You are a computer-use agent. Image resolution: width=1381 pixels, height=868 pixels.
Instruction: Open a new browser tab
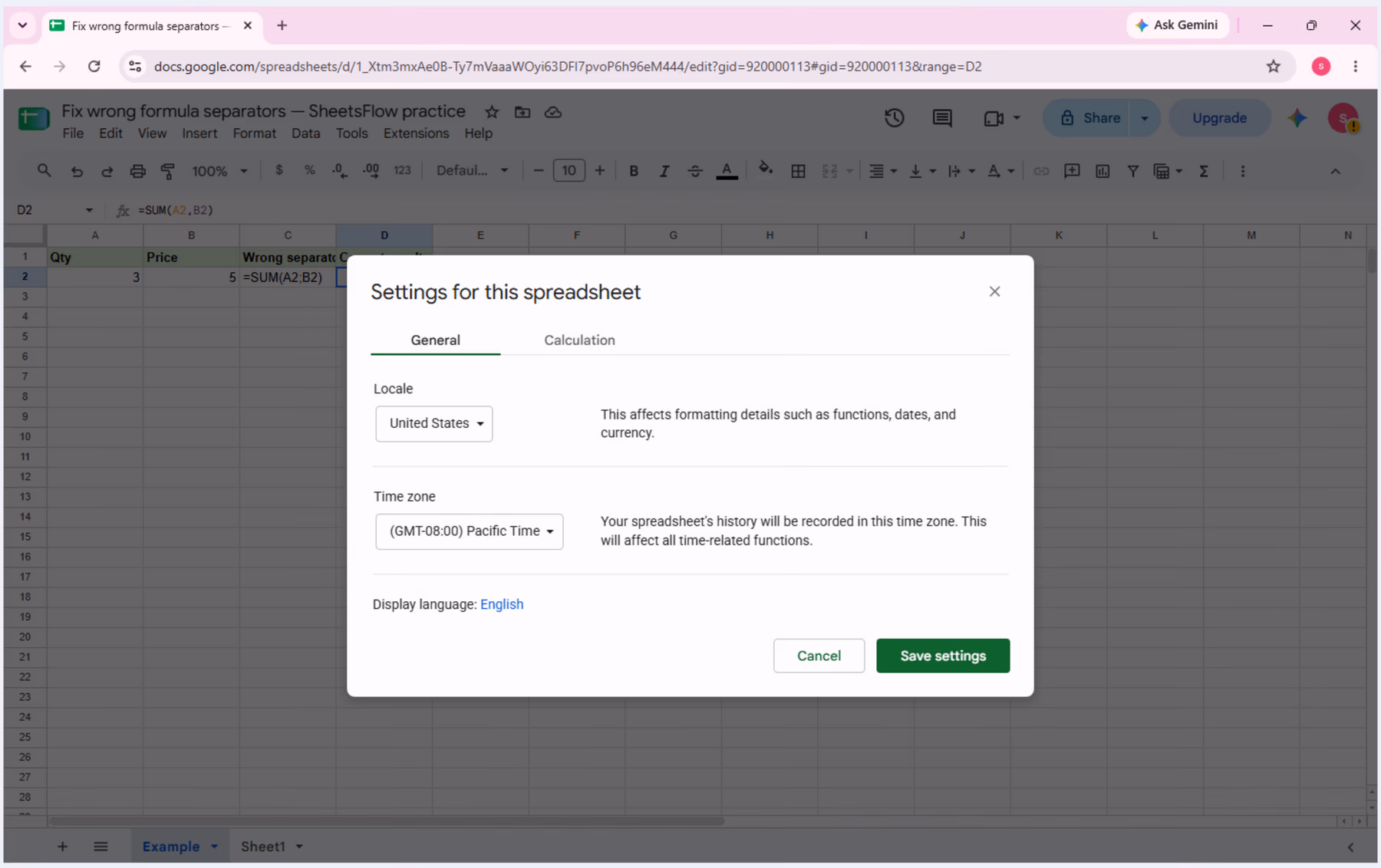point(282,25)
